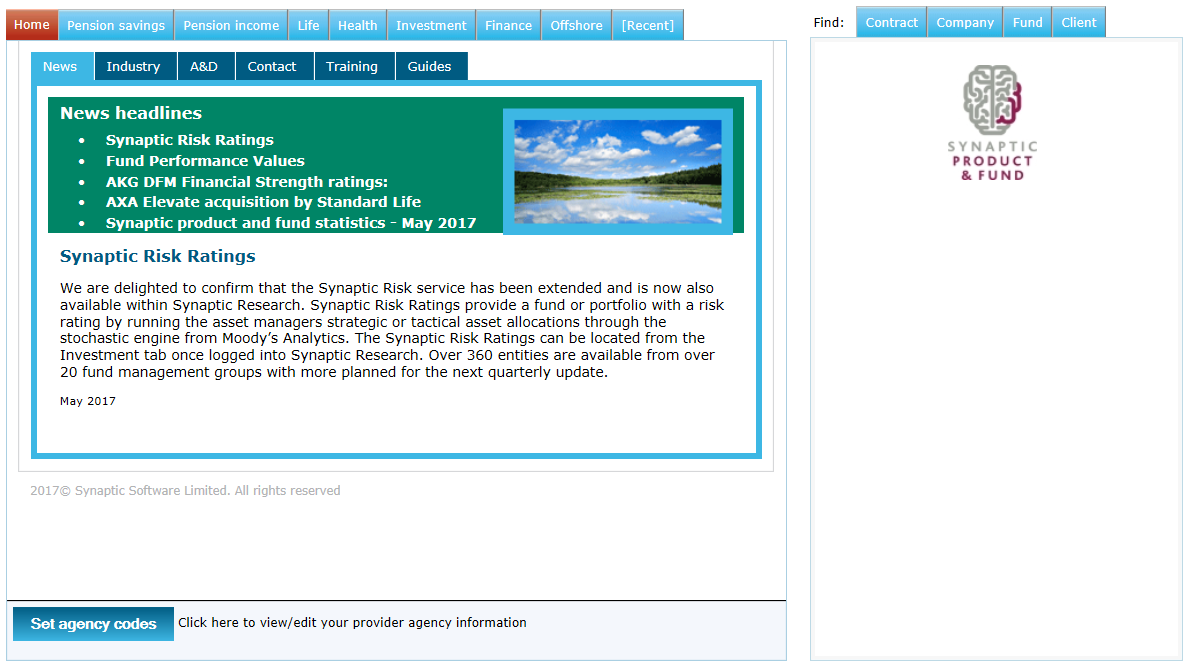Click the Synaptic Software Limited copyright text
The height and width of the screenshot is (669, 1195).
(185, 491)
